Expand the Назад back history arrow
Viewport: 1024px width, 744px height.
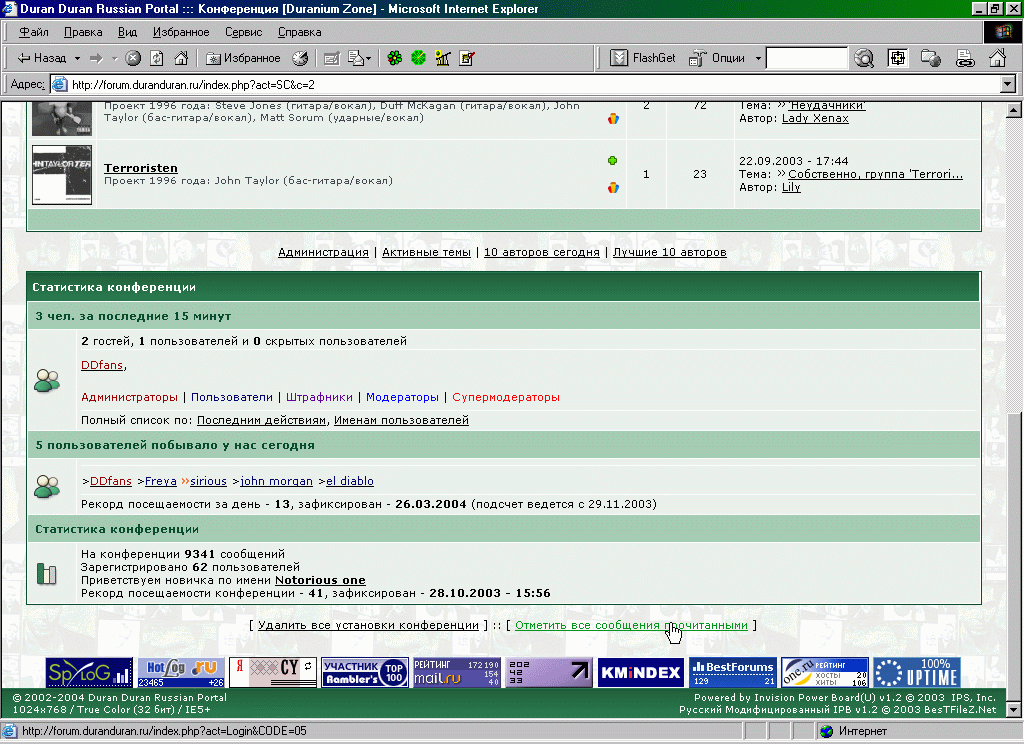tap(75, 58)
